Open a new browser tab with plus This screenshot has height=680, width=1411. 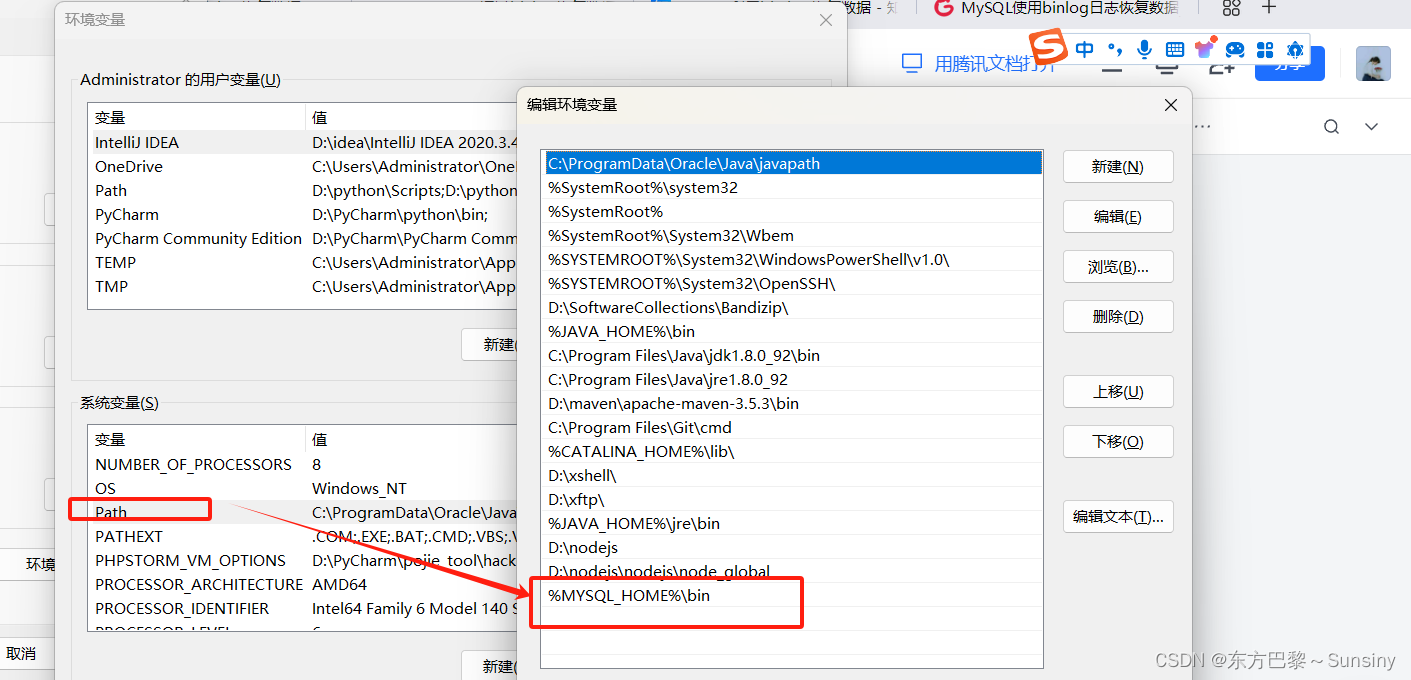(x=1269, y=8)
